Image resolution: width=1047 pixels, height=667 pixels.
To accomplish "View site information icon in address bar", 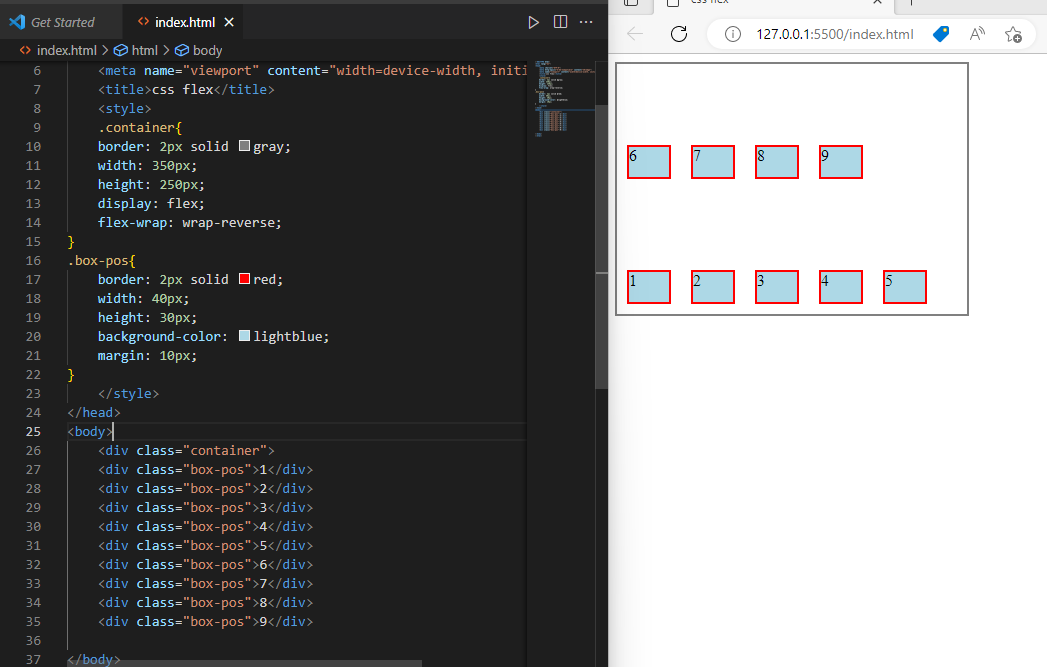I will tap(732, 34).
